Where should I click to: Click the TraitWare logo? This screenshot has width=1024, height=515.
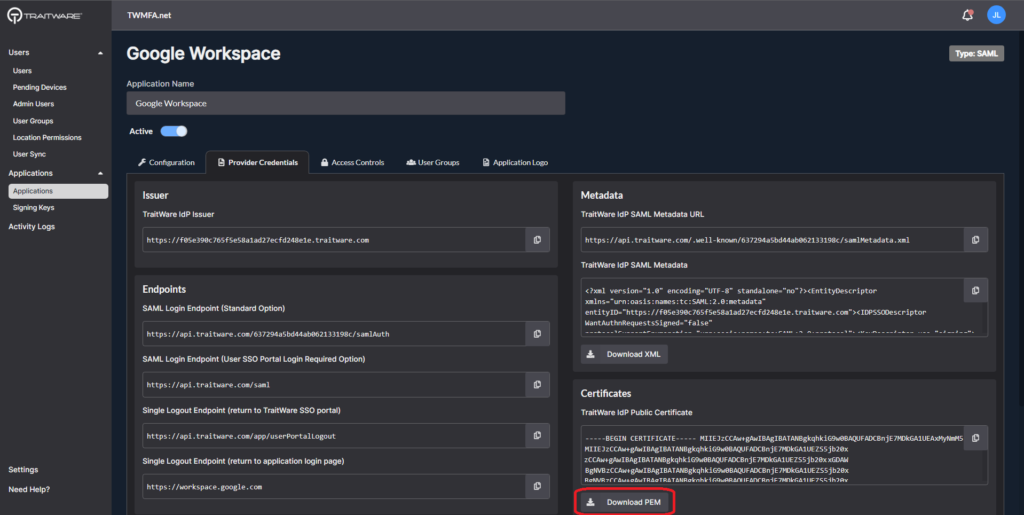pyautogui.click(x=44, y=16)
